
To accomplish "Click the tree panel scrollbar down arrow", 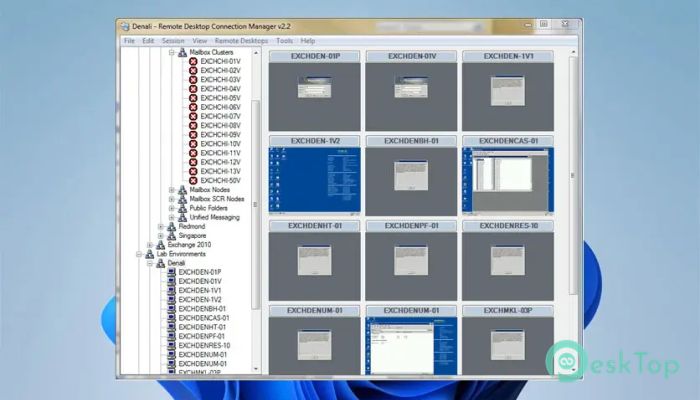I will pyautogui.click(x=256, y=369).
